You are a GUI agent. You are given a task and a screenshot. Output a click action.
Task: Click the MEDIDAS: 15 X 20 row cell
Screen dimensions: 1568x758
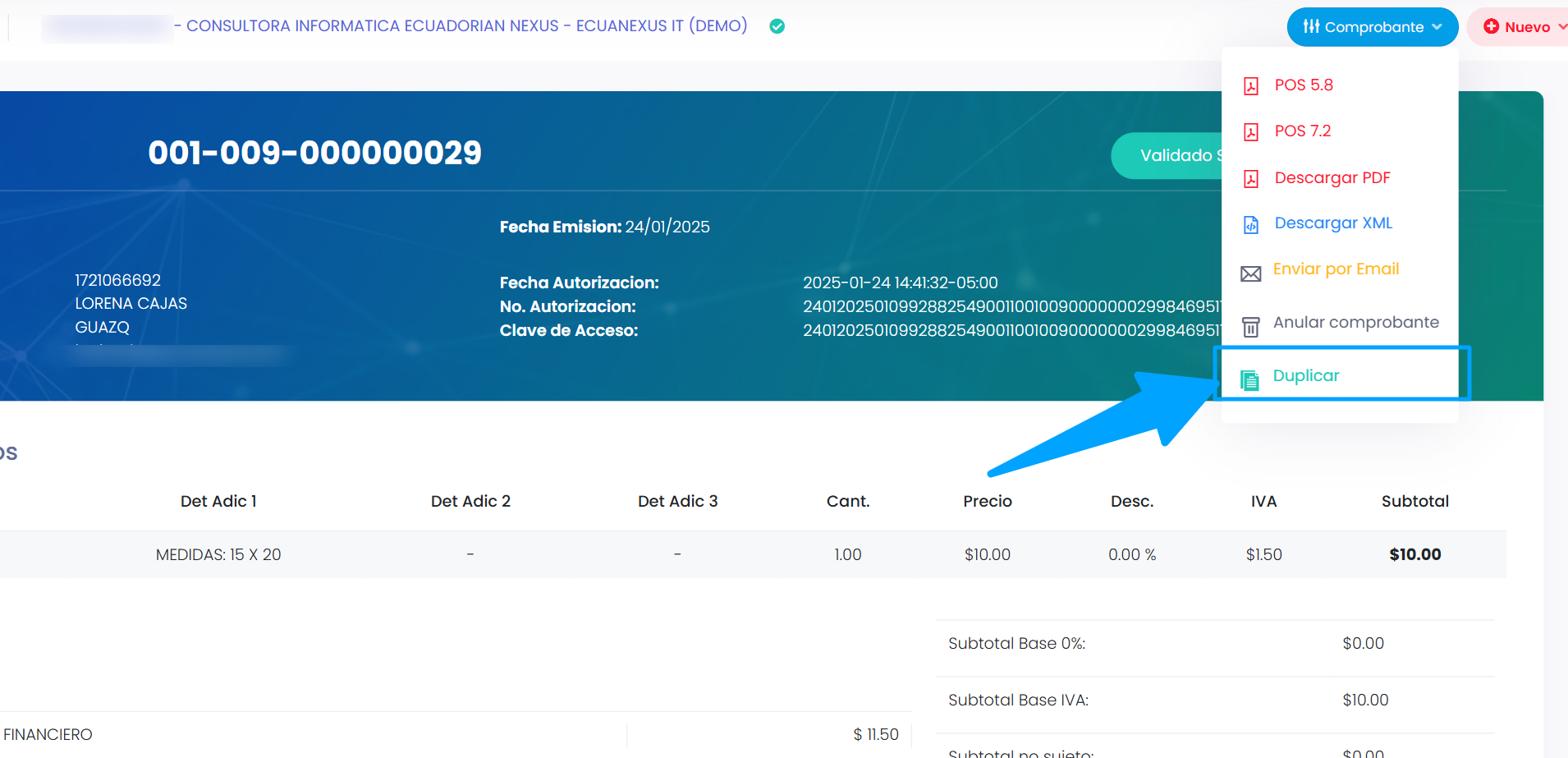[x=218, y=554]
